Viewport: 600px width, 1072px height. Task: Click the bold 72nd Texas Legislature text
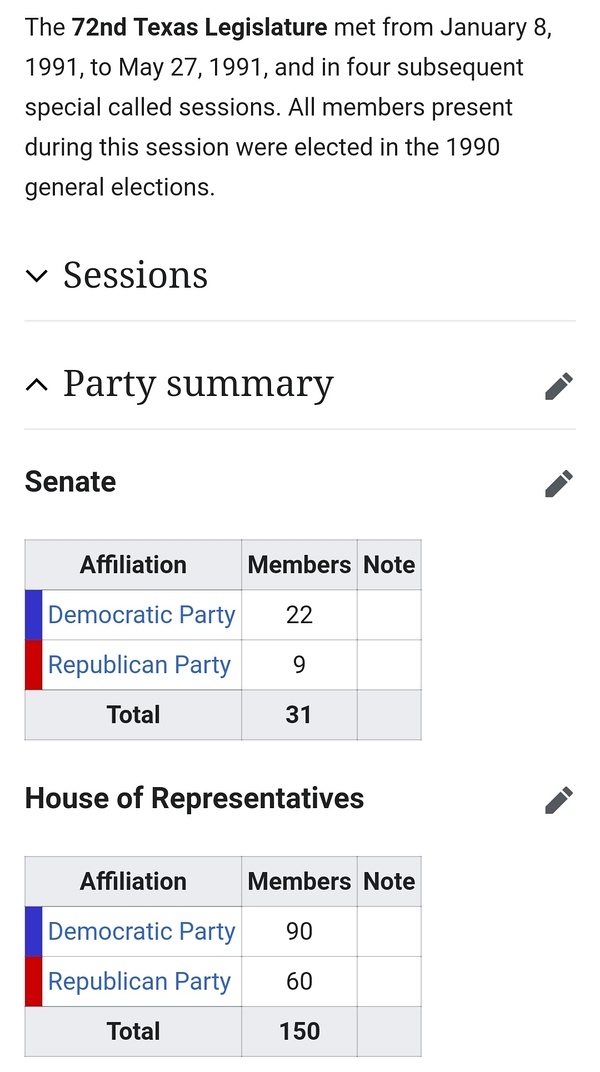pos(199,28)
